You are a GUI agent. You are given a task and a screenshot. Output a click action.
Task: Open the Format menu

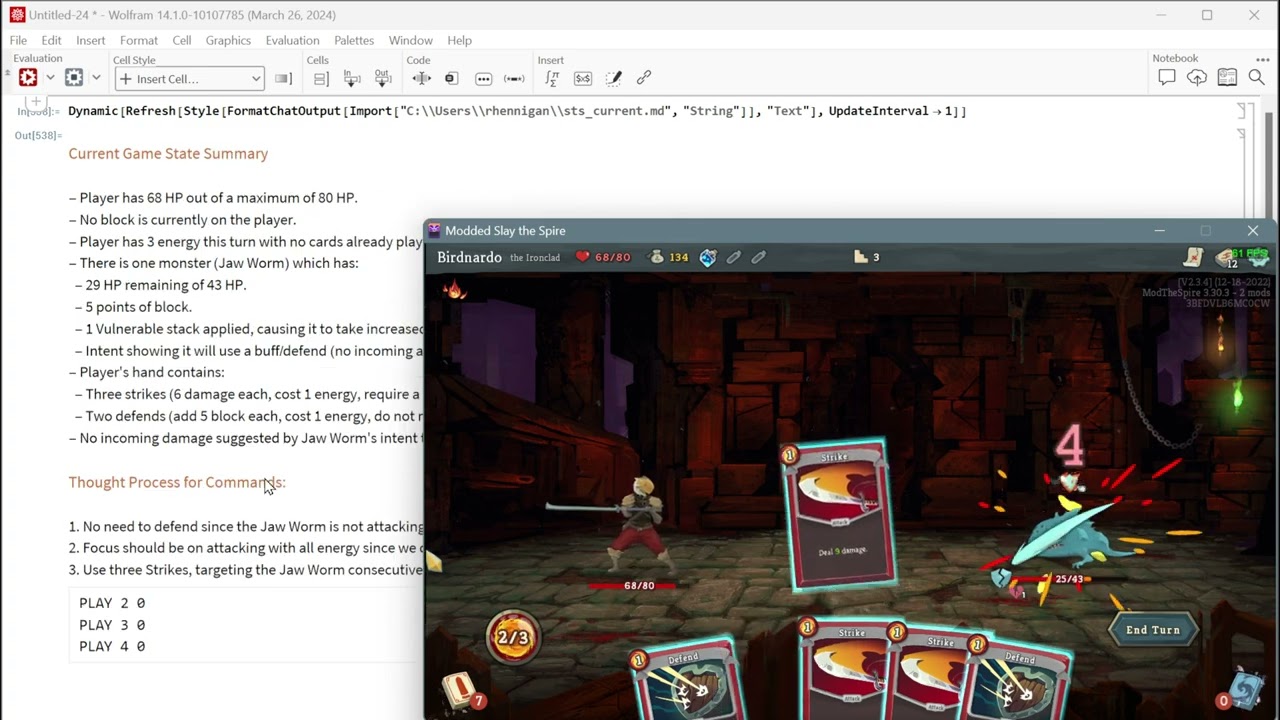(139, 40)
